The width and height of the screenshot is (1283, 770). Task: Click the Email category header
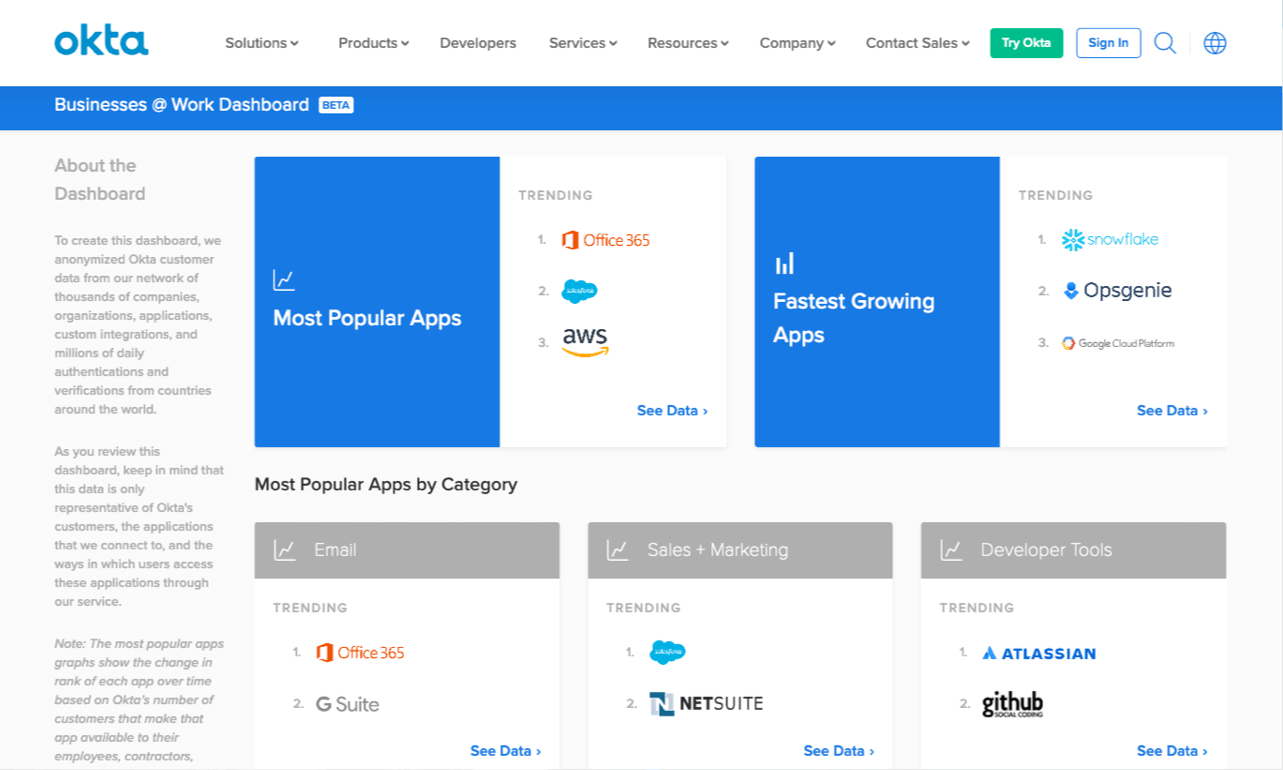coord(407,550)
